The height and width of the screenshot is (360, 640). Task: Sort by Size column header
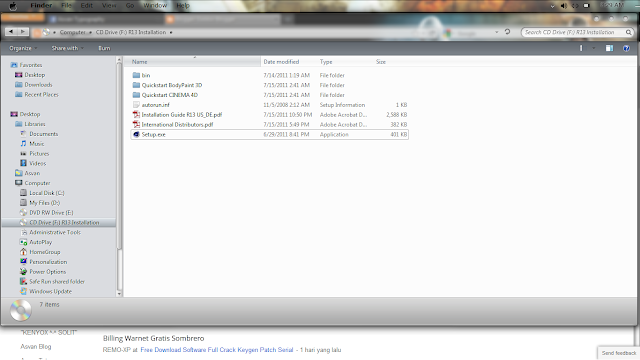[391, 62]
